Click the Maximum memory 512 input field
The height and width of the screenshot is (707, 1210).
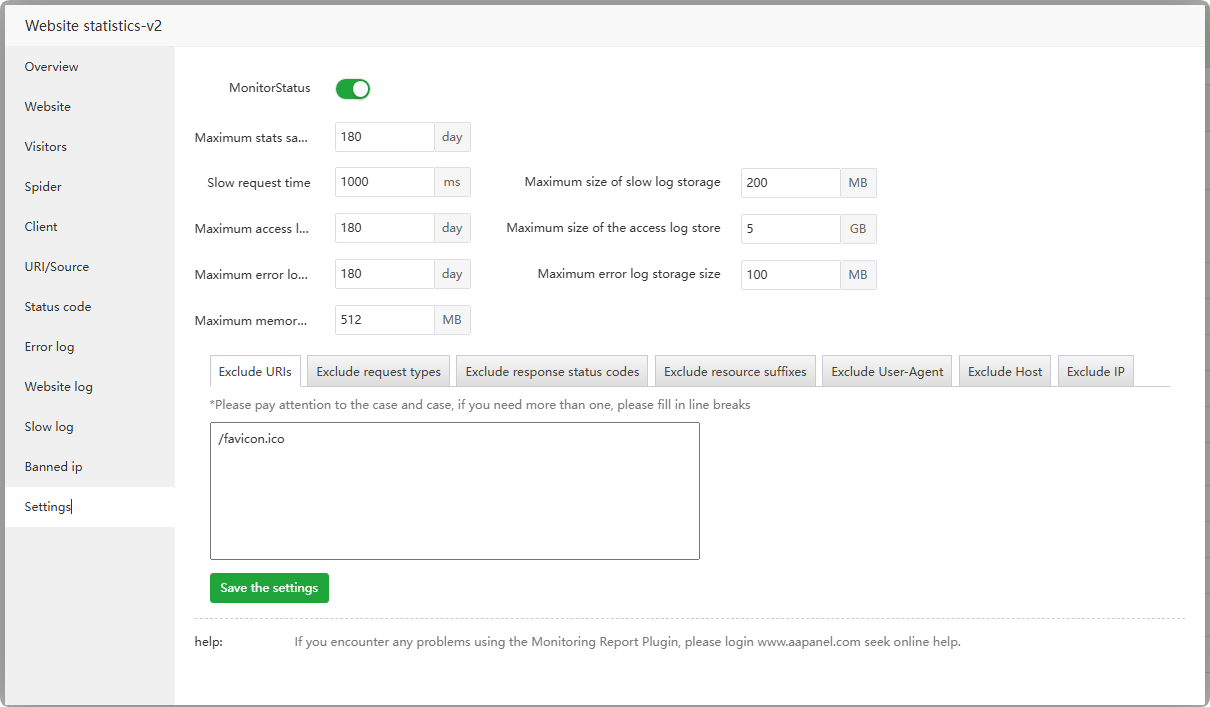pos(384,320)
